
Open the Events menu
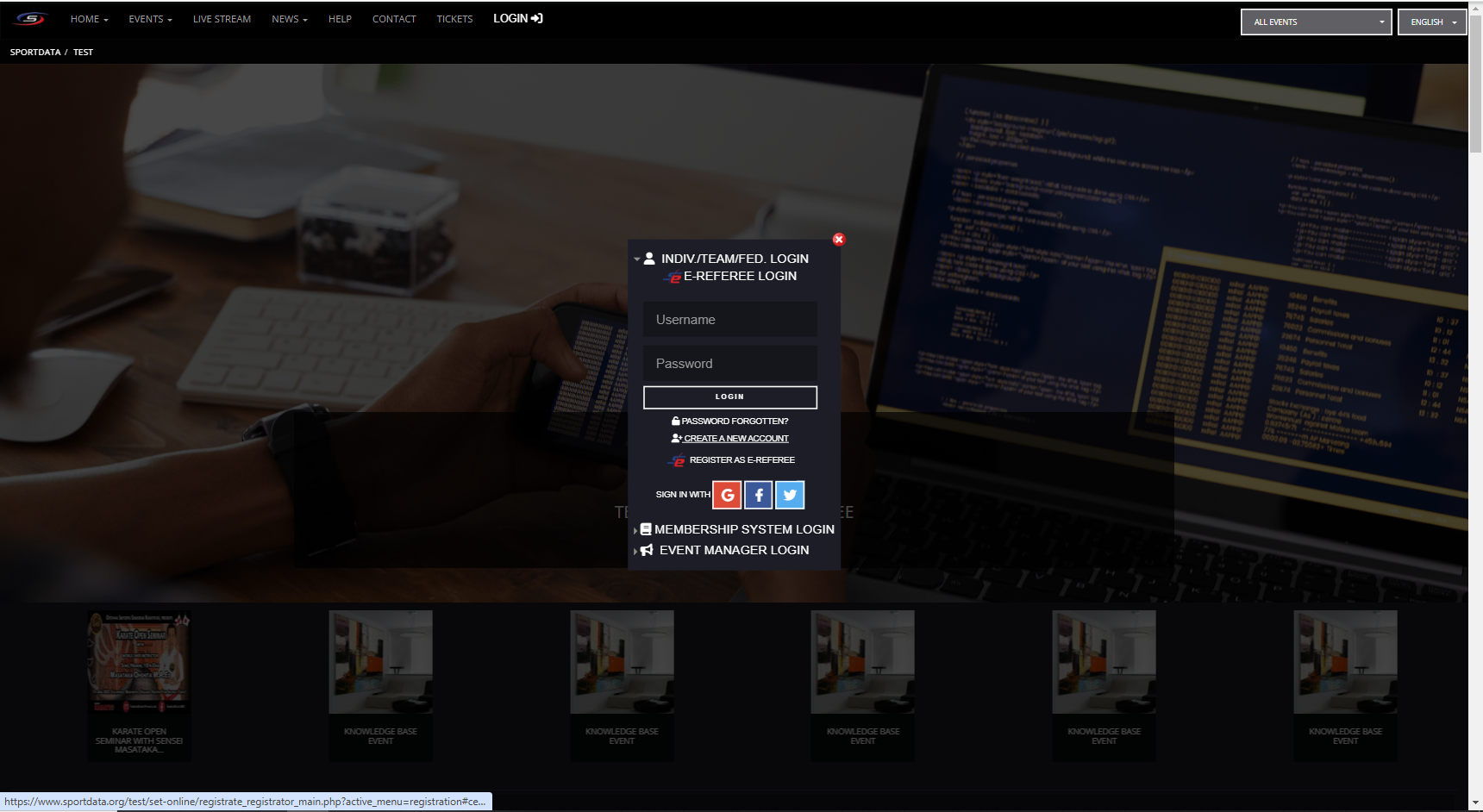150,19
